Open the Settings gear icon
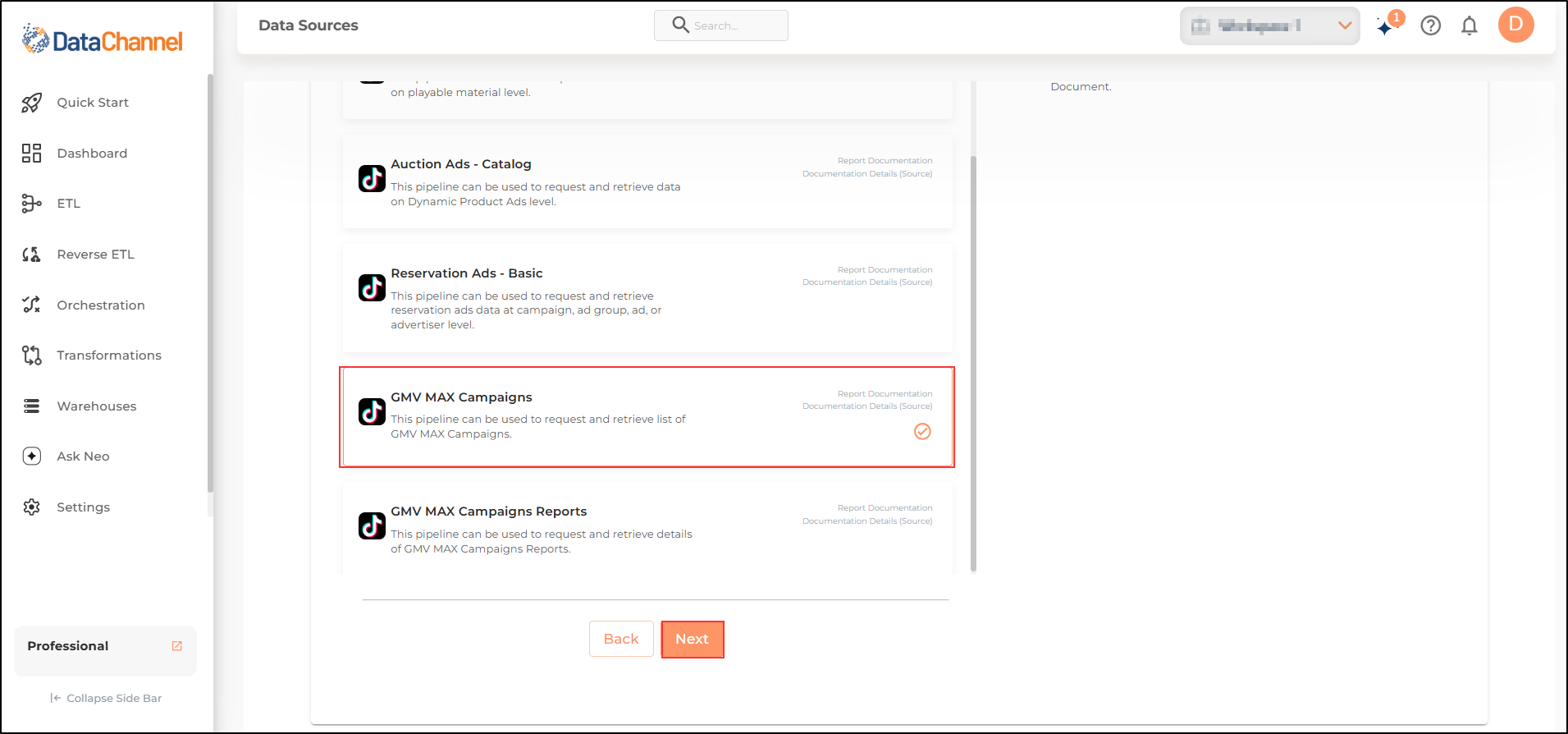This screenshot has height=734, width=1568. [x=31, y=507]
